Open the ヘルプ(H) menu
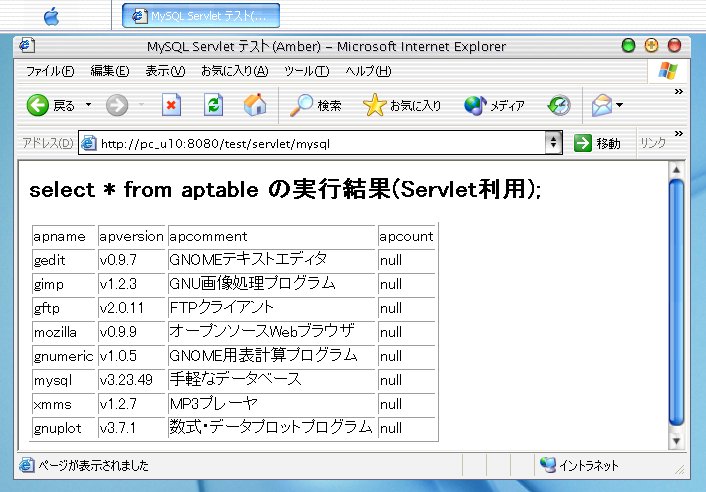This screenshot has width=706, height=492. [368, 71]
